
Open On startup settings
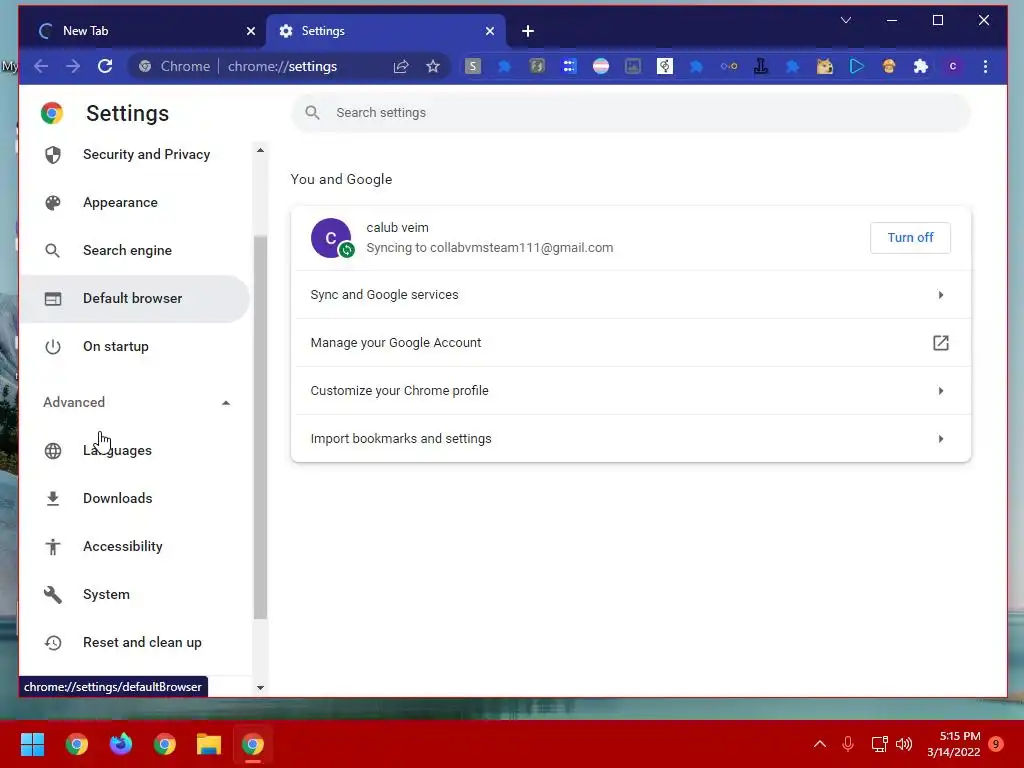tap(135, 346)
